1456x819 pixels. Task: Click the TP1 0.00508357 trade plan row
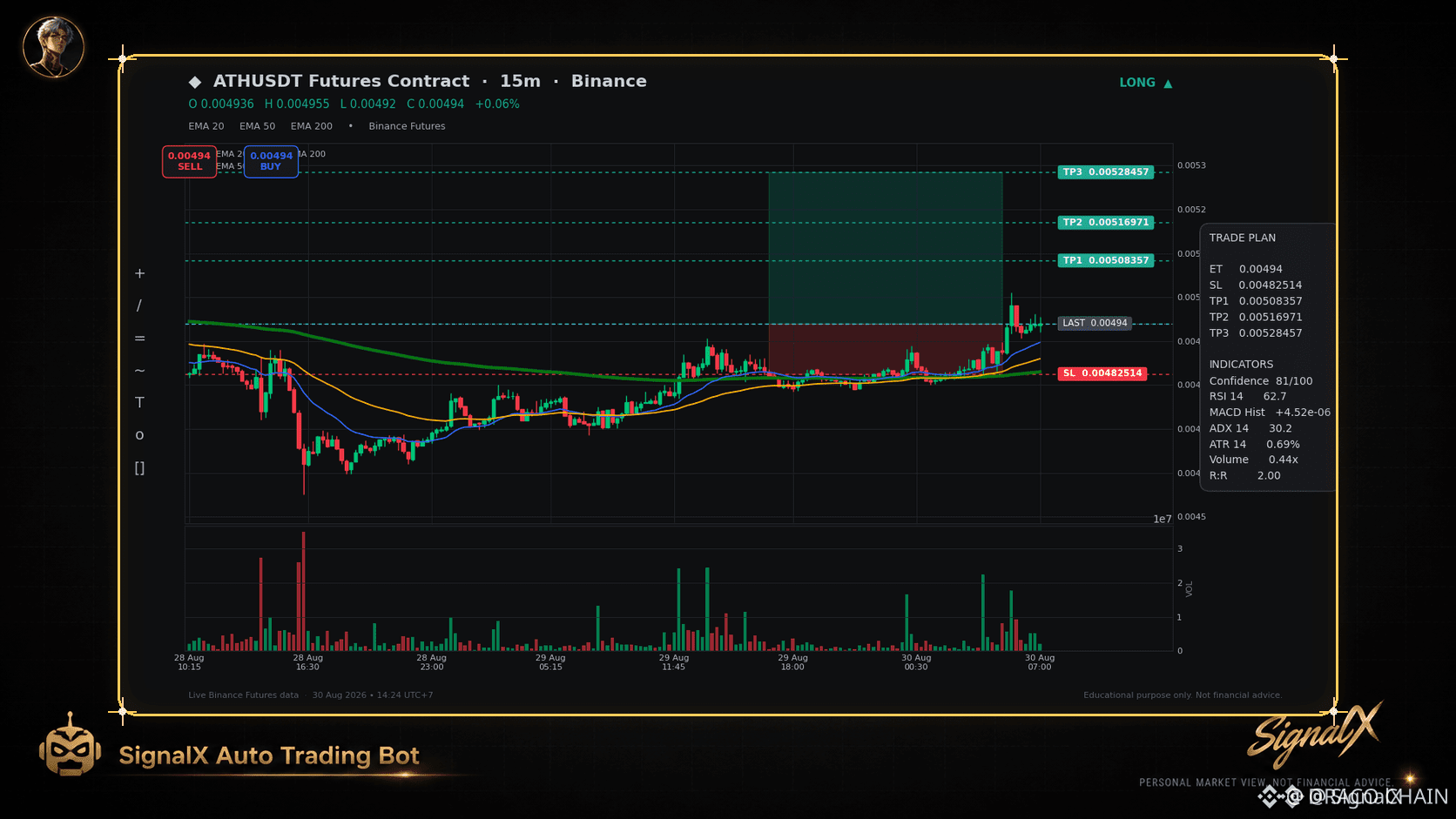(x=1256, y=301)
